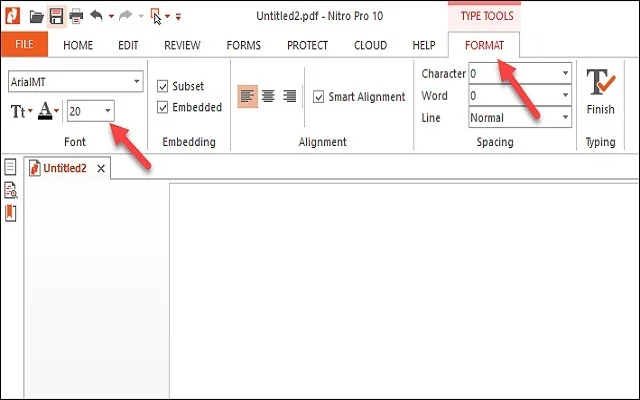Open the undo history dropdown arrow
Viewport: 640px width, 400px height.
pos(111,17)
